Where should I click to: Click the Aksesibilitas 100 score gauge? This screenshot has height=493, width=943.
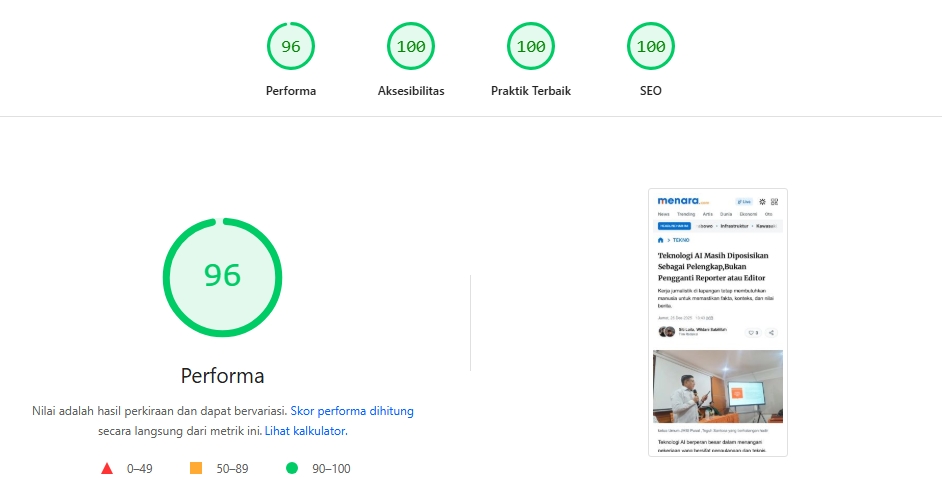(411, 46)
